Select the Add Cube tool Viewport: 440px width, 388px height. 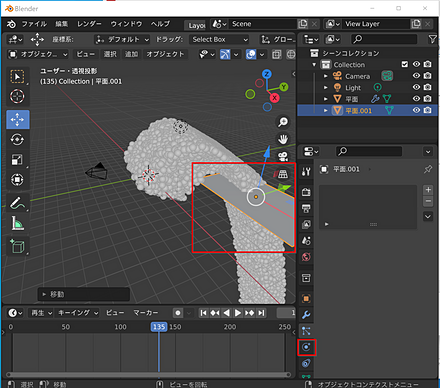point(18,246)
